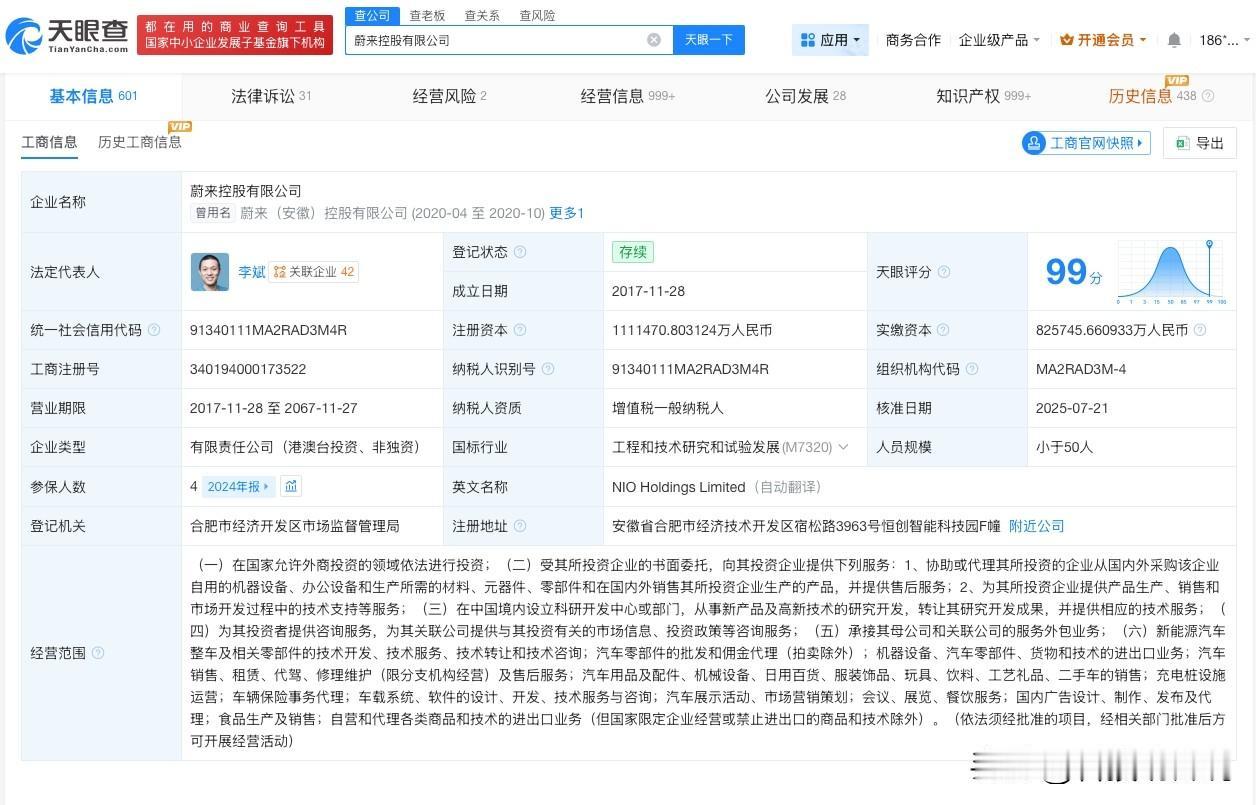Open the 应用 apps dropdown
Image resolution: width=1256 pixels, height=805 pixels.
pos(831,40)
